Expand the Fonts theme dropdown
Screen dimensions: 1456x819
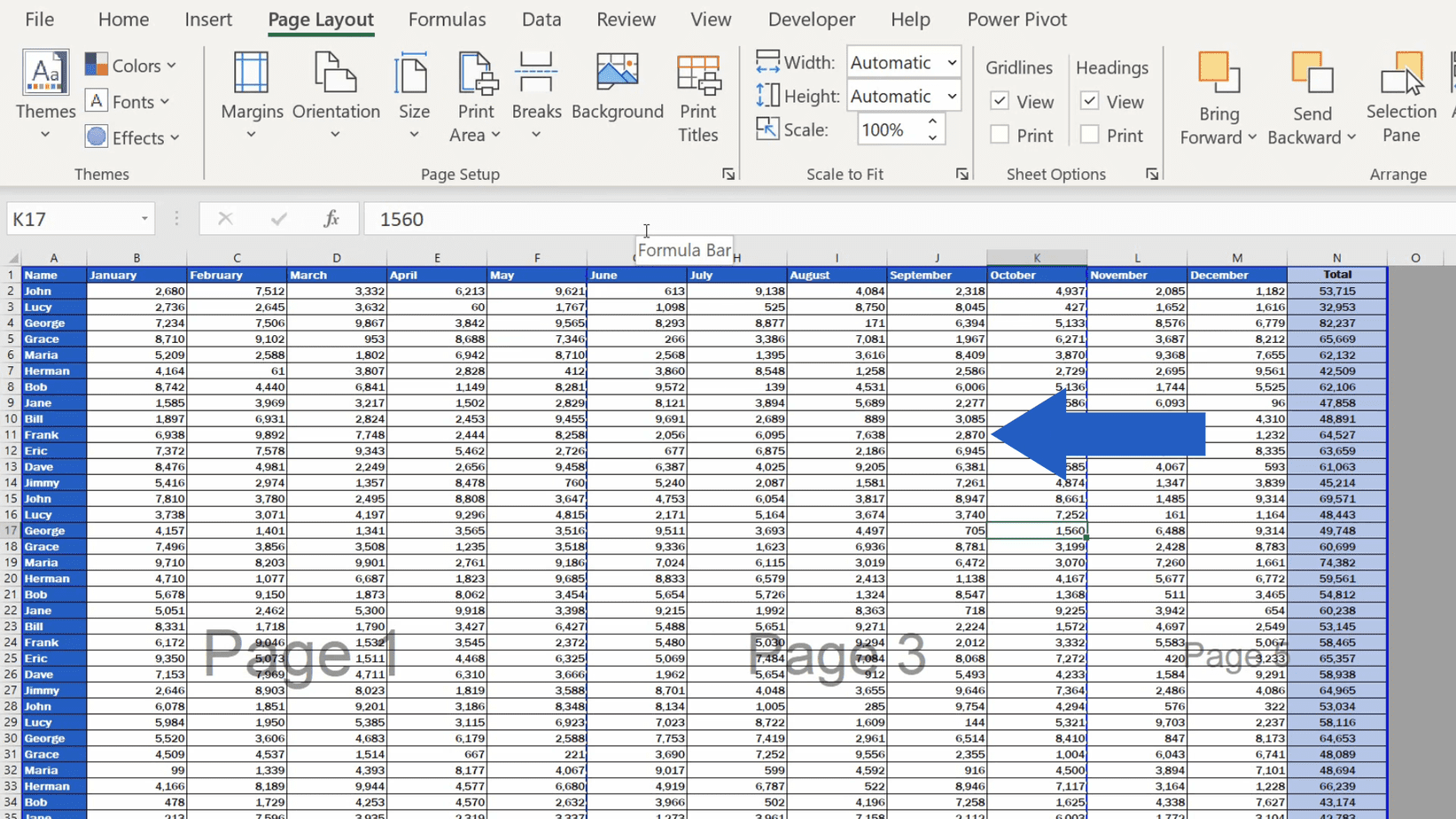click(x=163, y=101)
